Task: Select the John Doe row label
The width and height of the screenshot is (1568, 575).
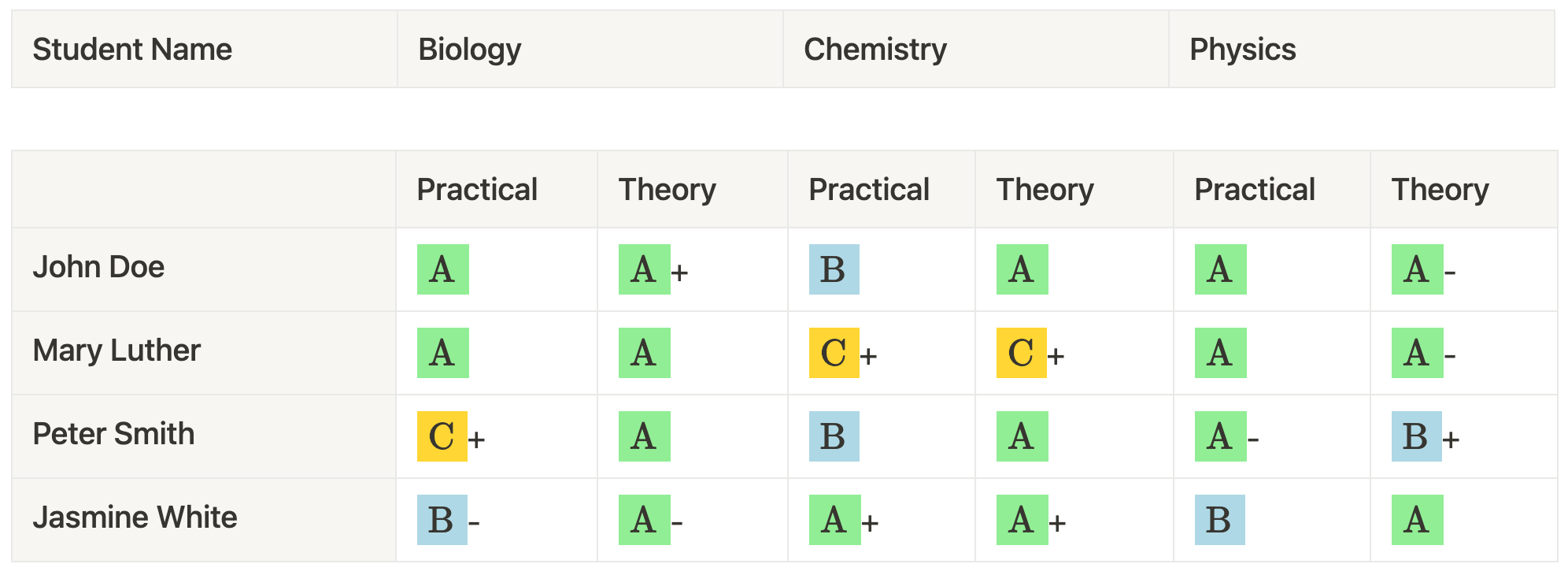Action: pyautogui.click(x=98, y=267)
